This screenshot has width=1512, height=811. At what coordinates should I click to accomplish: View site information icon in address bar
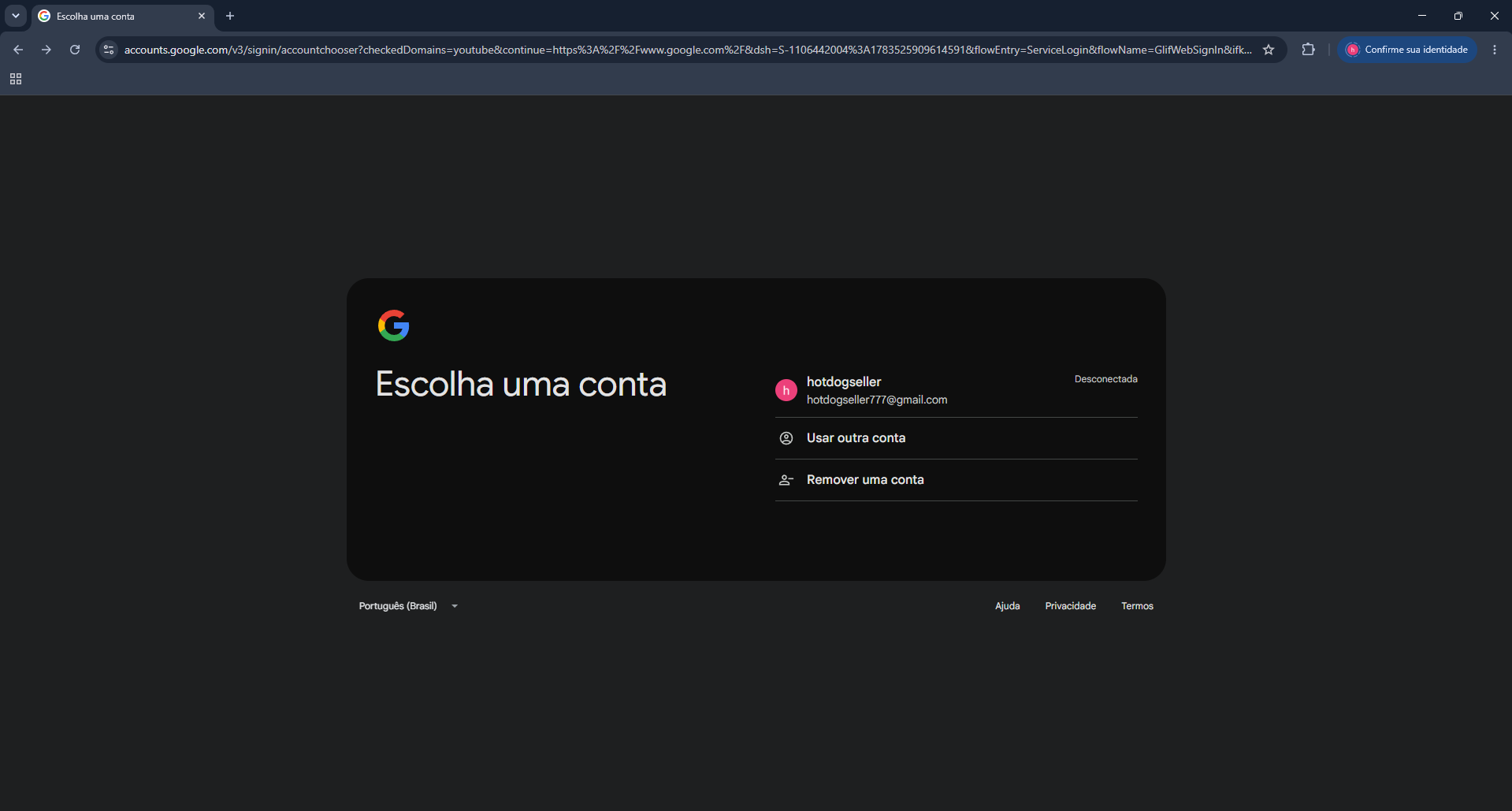[x=110, y=50]
